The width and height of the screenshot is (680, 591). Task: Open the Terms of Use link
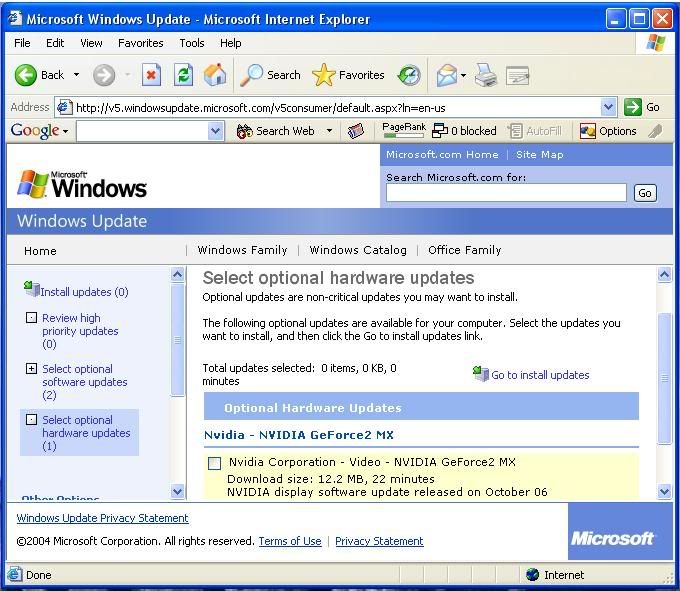290,541
